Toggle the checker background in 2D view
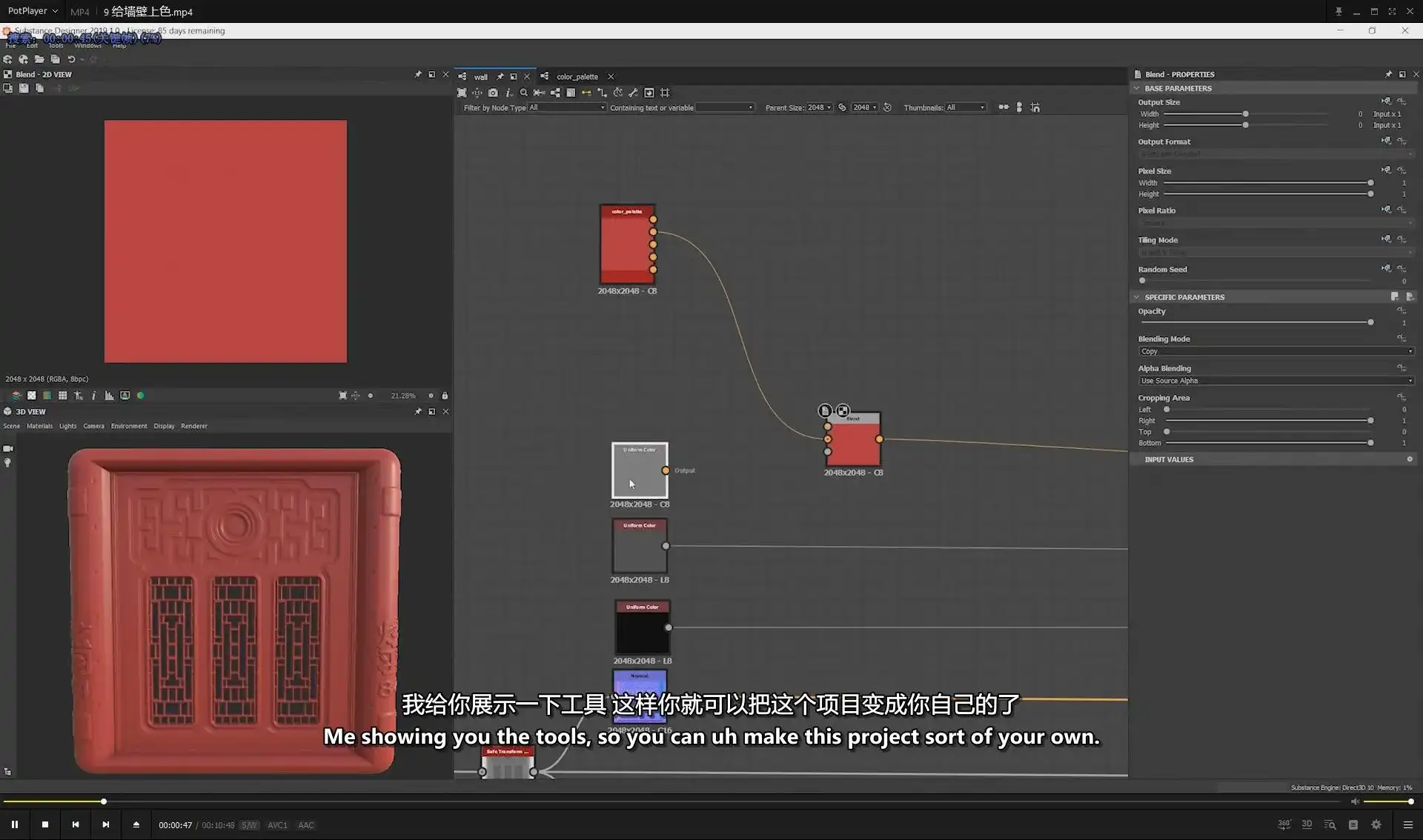The height and width of the screenshot is (840, 1423). pyautogui.click(x=31, y=395)
